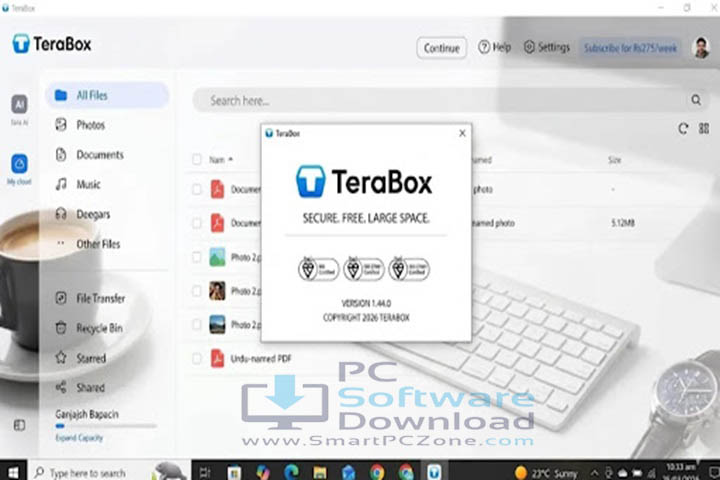Click the Size column header
The width and height of the screenshot is (720, 480).
point(615,160)
